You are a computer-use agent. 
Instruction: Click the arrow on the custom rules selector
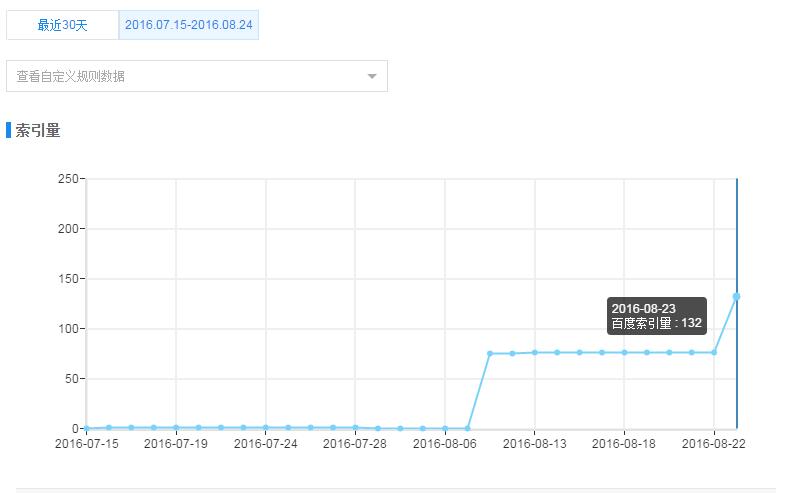tap(372, 76)
